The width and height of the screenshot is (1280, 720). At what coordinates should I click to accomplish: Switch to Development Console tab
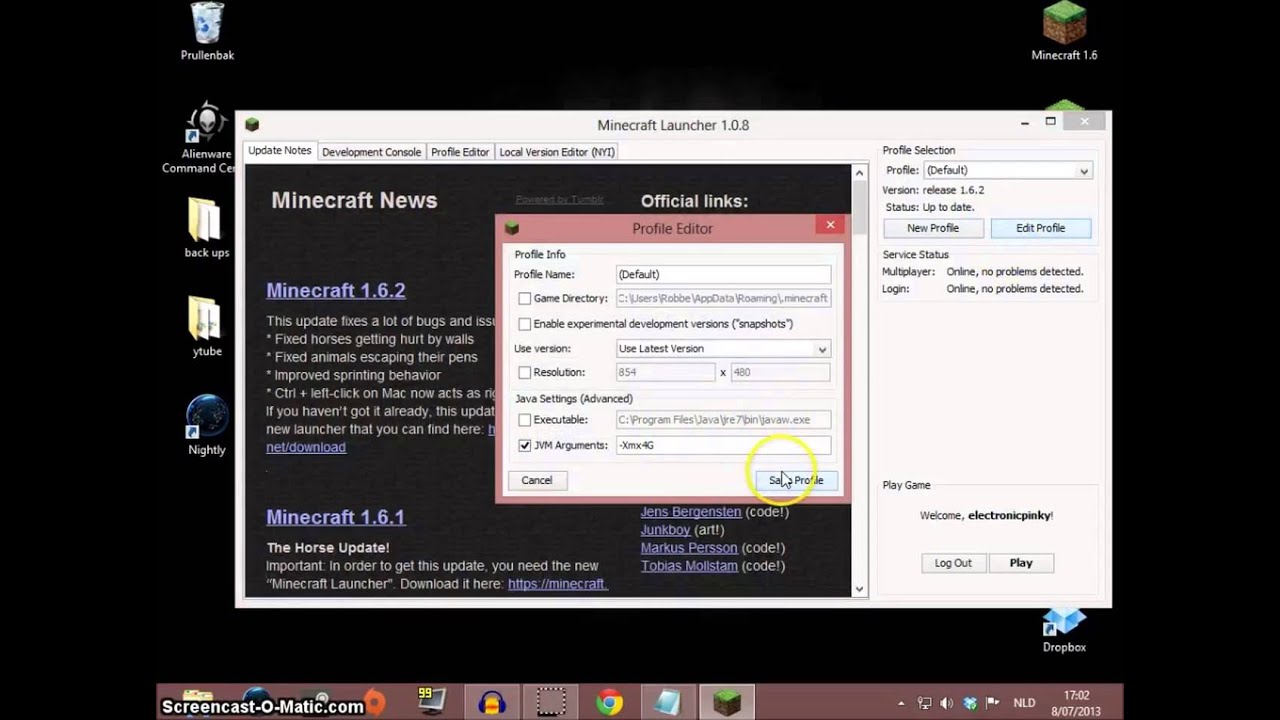(371, 152)
